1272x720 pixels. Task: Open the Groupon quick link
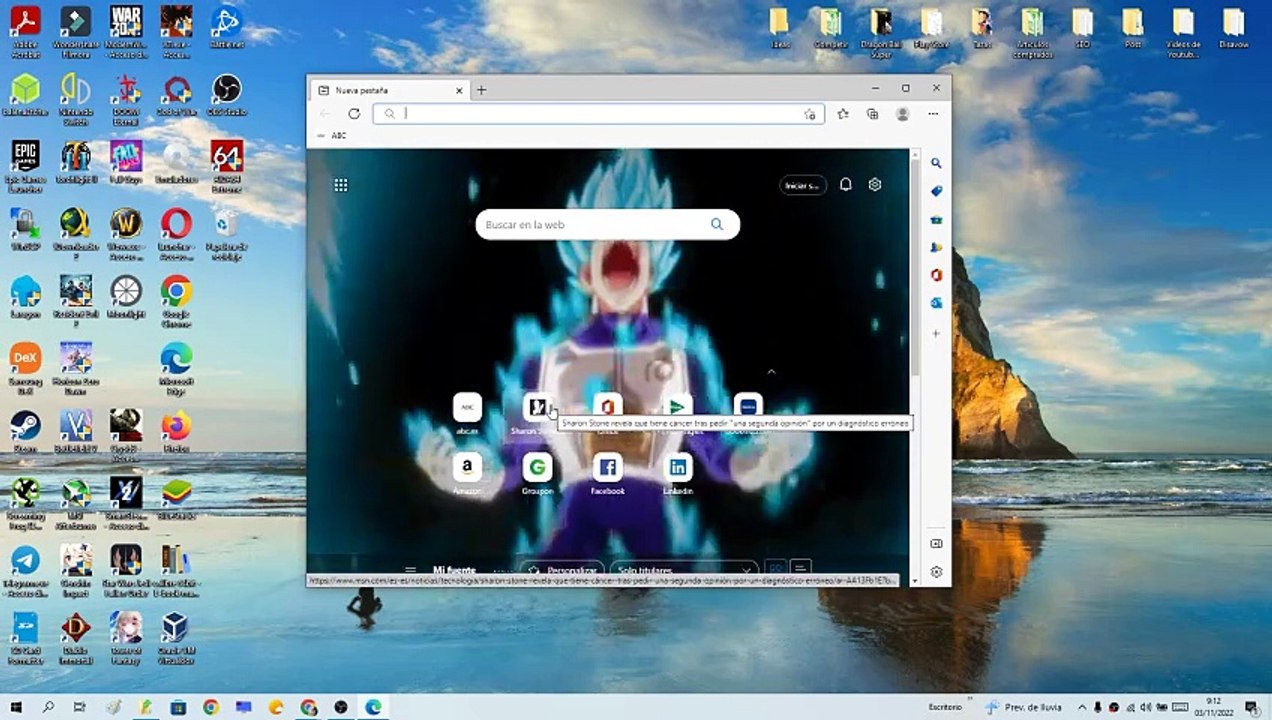click(537, 474)
